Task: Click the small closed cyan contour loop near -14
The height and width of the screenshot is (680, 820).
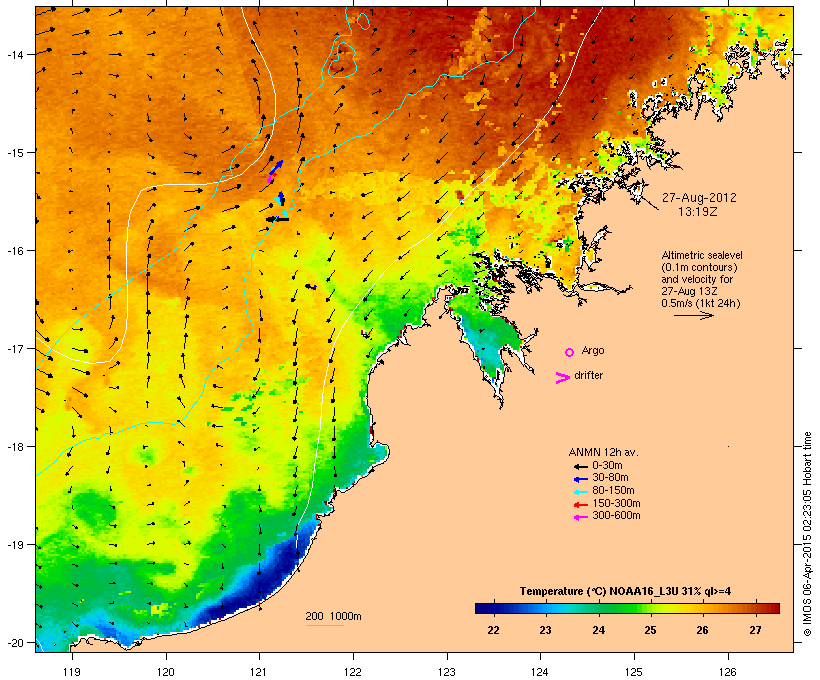Action: click(x=343, y=59)
